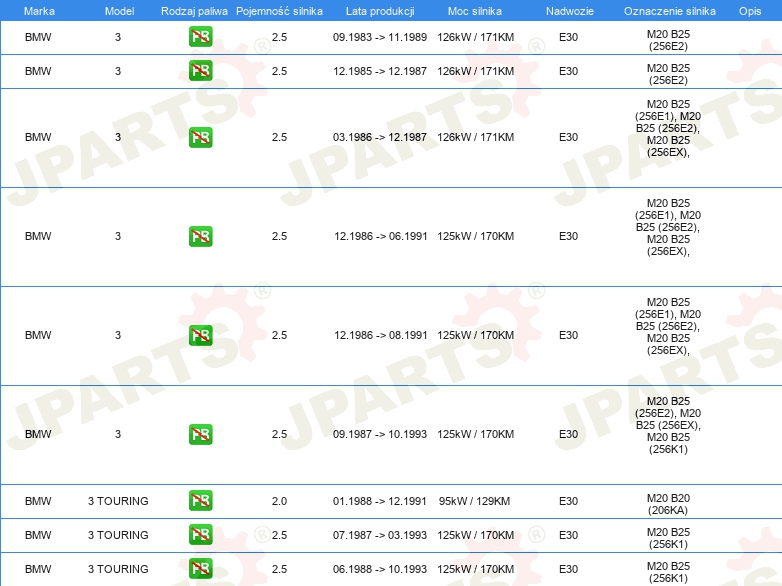Click 3 TOURING model in 06.1988 row
This screenshot has height=586, width=782.
tap(118, 569)
